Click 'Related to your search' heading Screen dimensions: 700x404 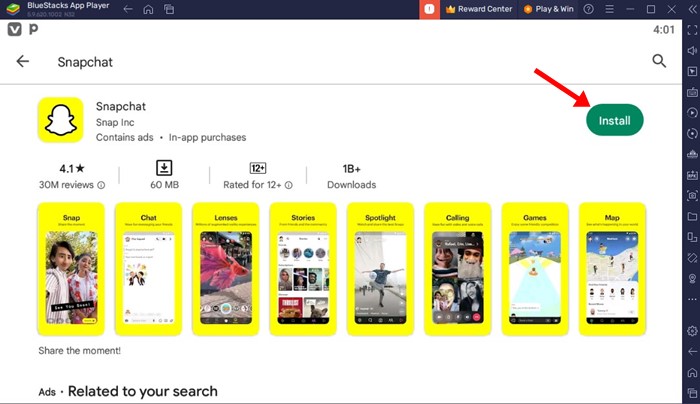(142, 392)
